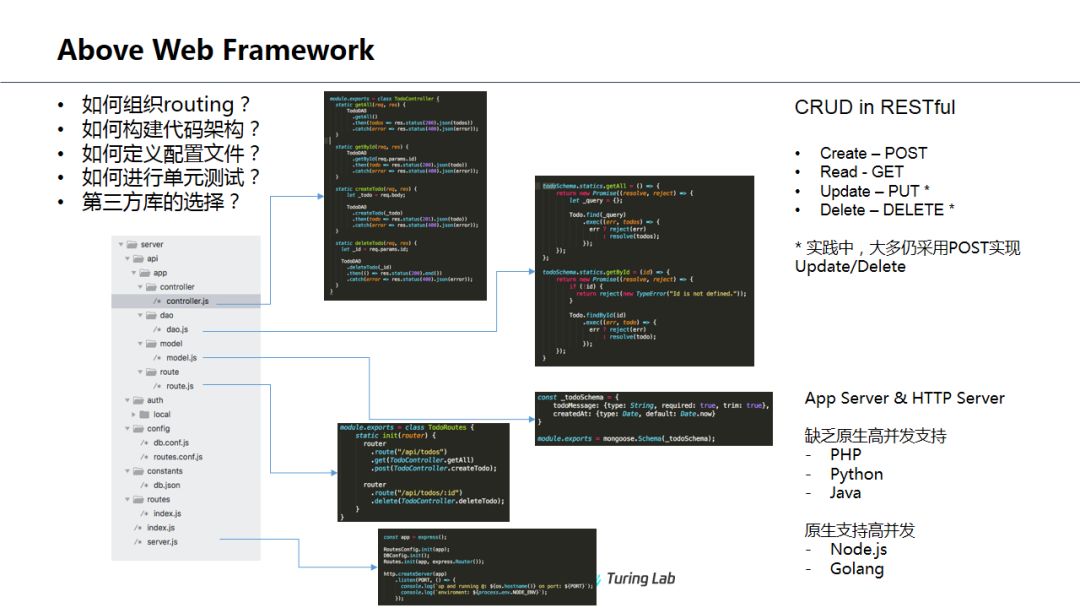
Task: Click the 缺乏原生高并发支持 heading
Action: tap(875, 436)
